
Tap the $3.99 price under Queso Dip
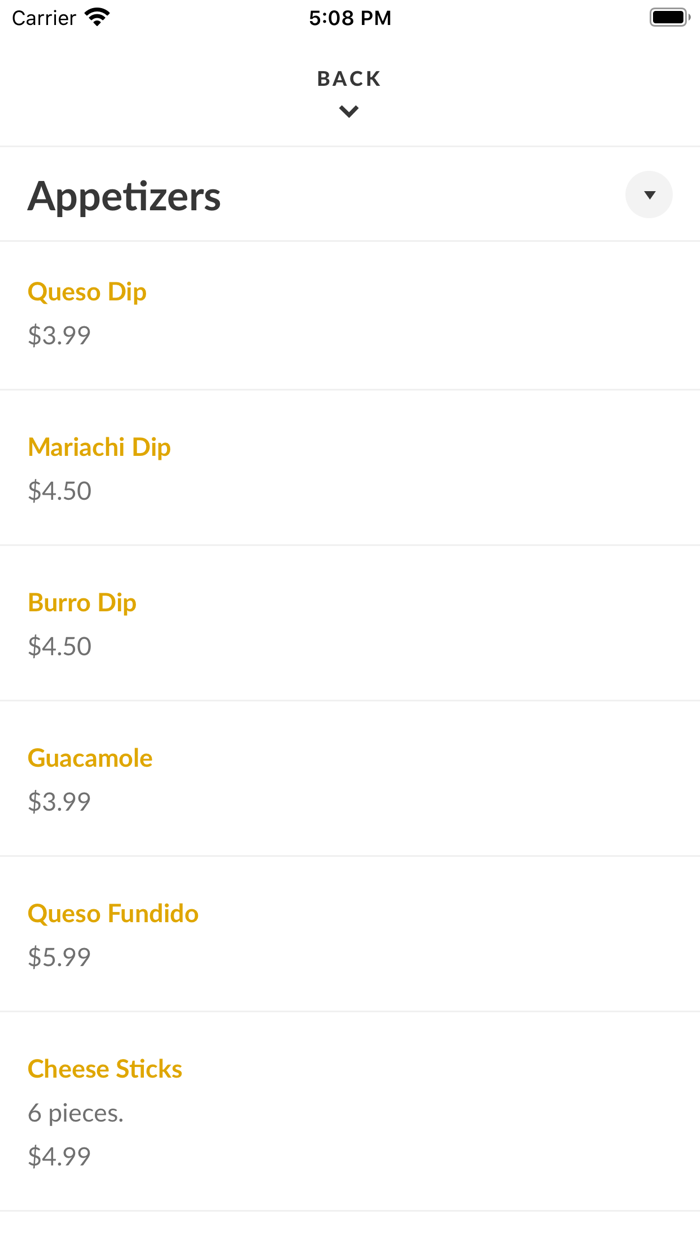click(59, 335)
